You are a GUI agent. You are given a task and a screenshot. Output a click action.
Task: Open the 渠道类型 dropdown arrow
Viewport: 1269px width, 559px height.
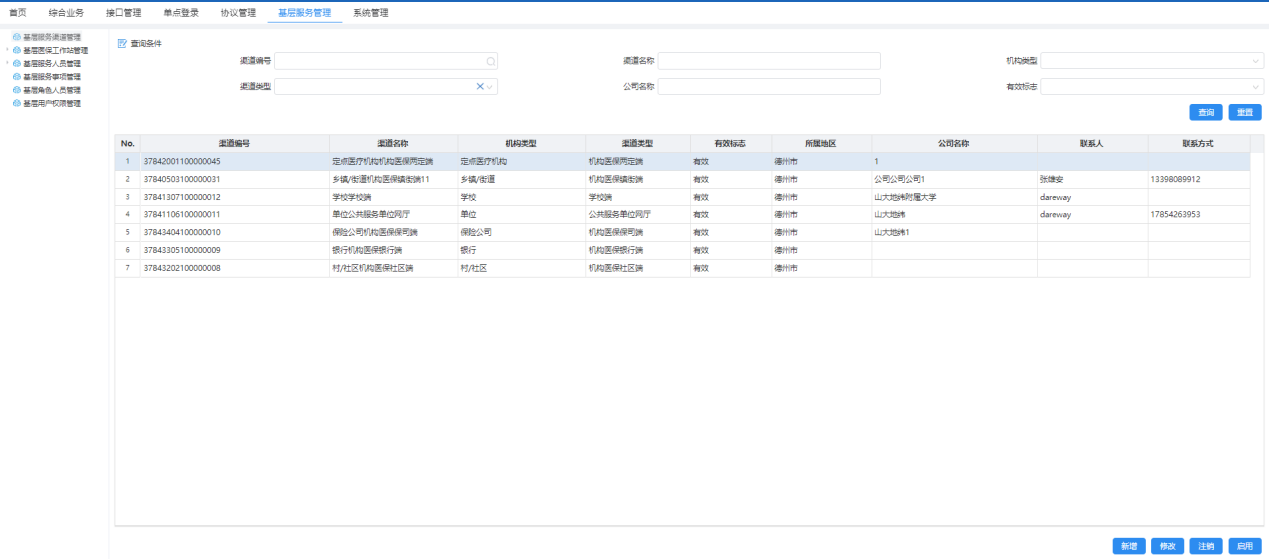[491, 87]
